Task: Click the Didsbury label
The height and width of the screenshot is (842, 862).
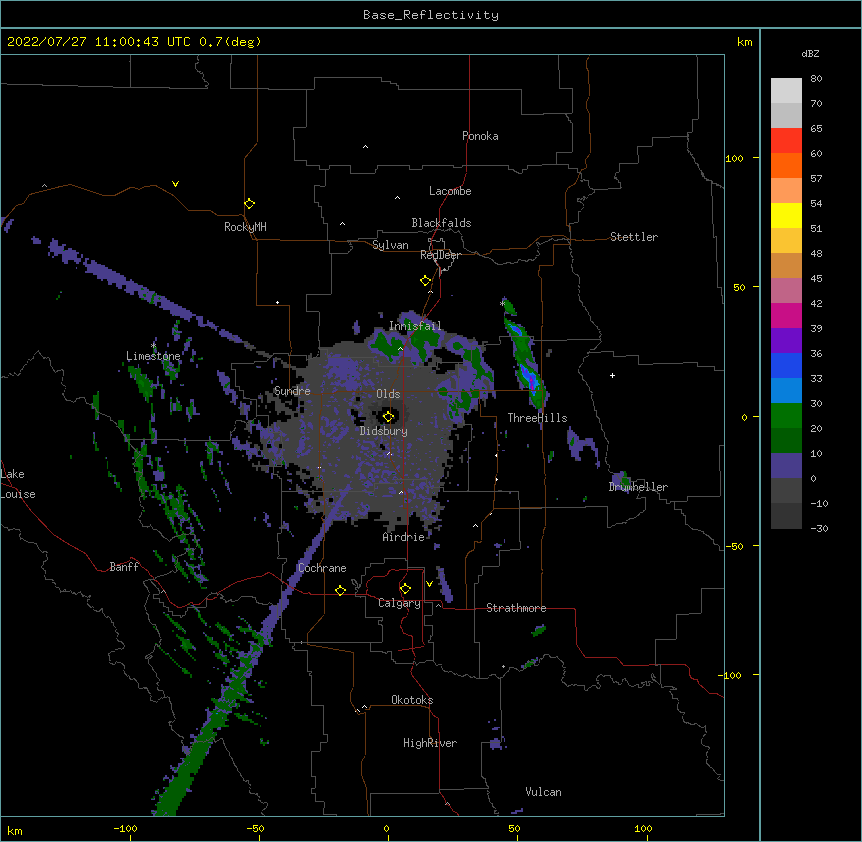Action: pyautogui.click(x=384, y=431)
